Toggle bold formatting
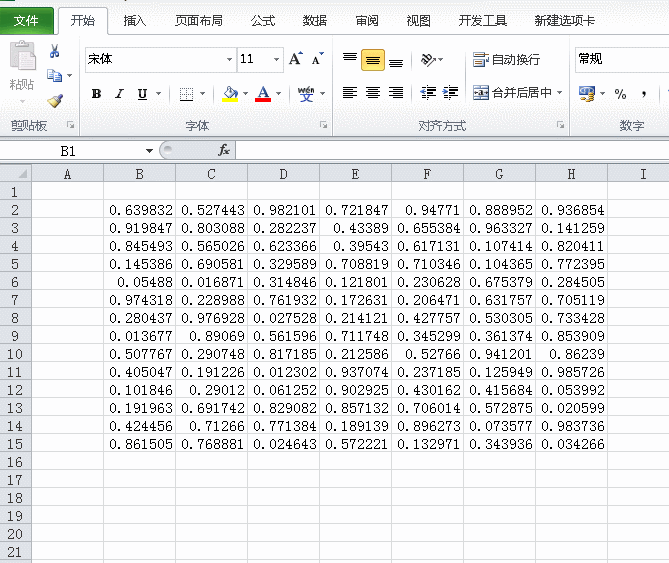The width and height of the screenshot is (669, 563). [96, 93]
